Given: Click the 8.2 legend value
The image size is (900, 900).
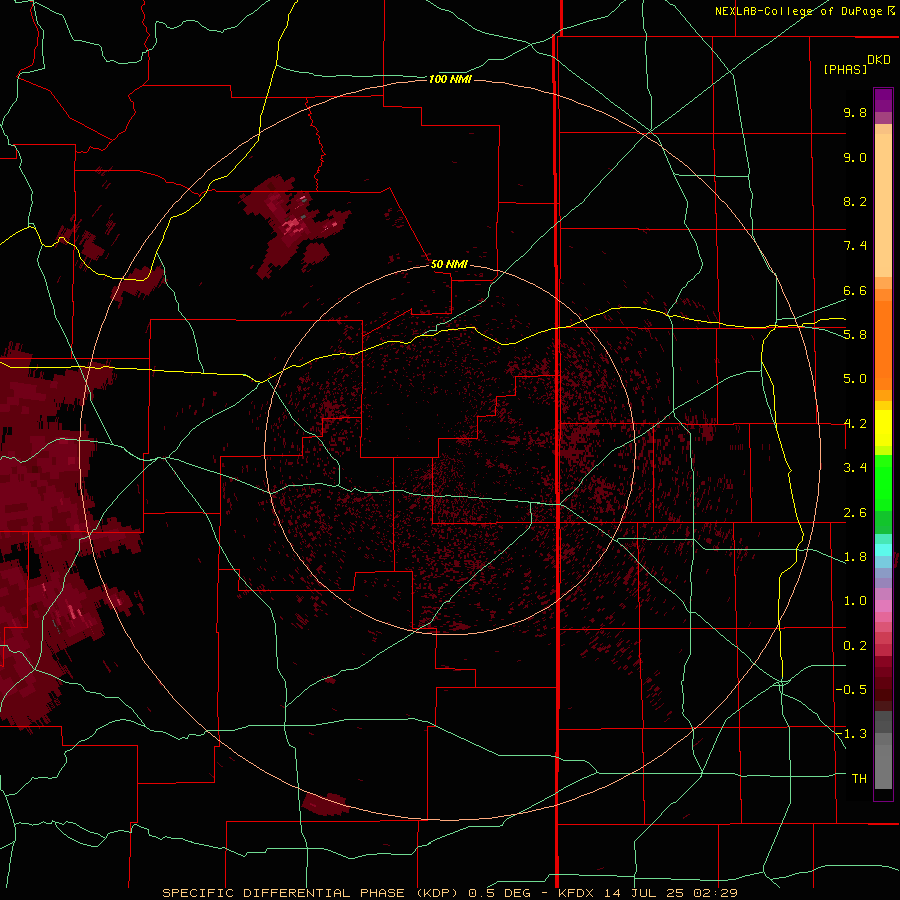Looking at the screenshot, I should [x=855, y=201].
